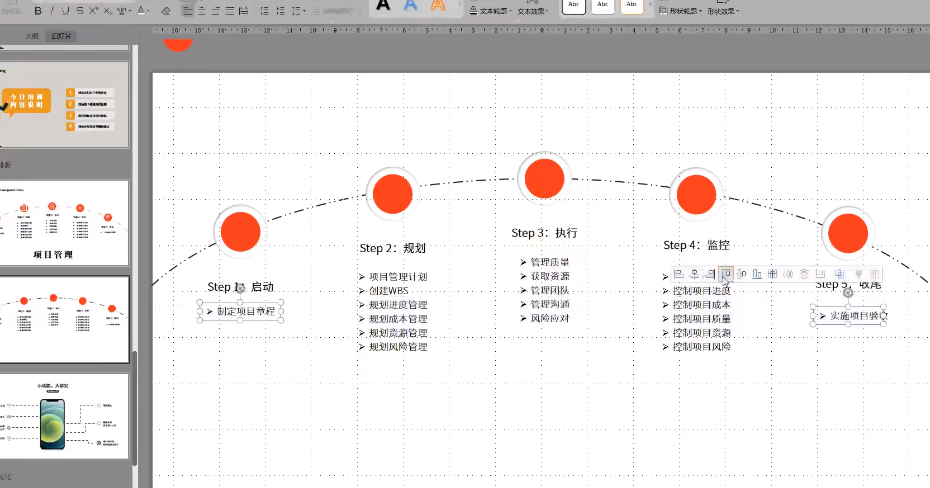Click align left in floating toolbar

pos(679,274)
